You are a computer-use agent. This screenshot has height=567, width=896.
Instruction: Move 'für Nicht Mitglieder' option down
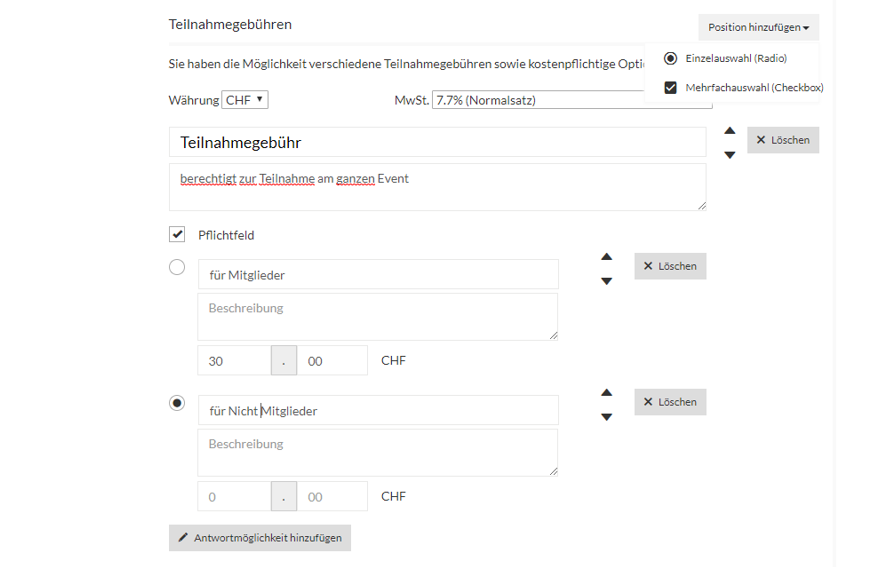pyautogui.click(x=607, y=417)
